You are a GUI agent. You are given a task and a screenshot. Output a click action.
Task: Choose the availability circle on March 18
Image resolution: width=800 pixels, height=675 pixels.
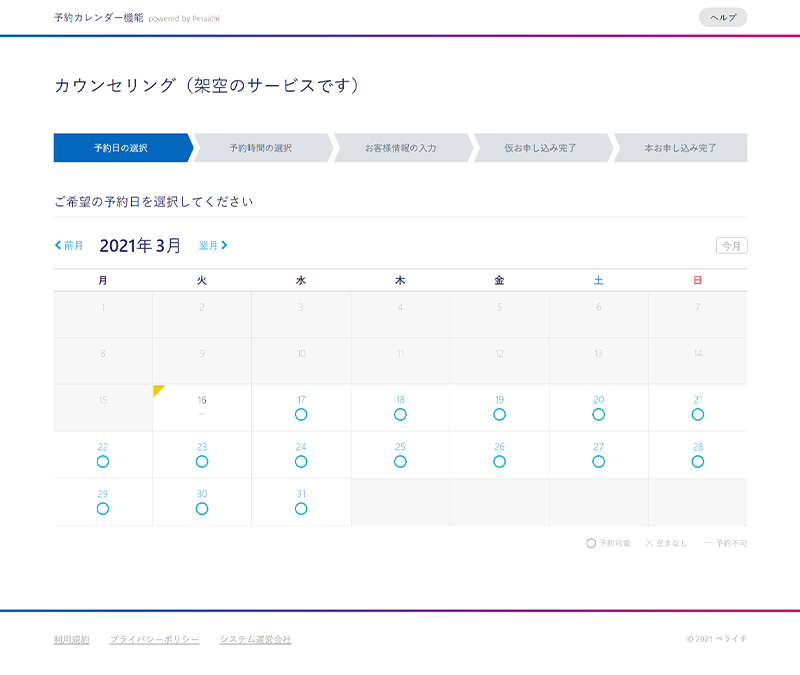pos(400,414)
